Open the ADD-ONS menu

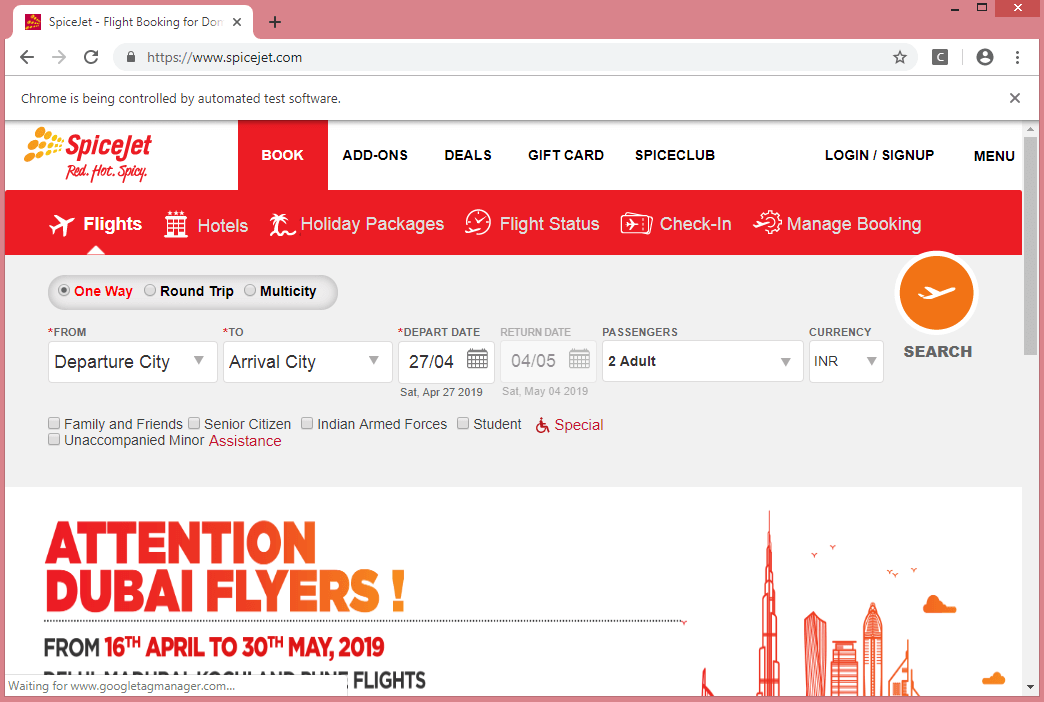[375, 155]
